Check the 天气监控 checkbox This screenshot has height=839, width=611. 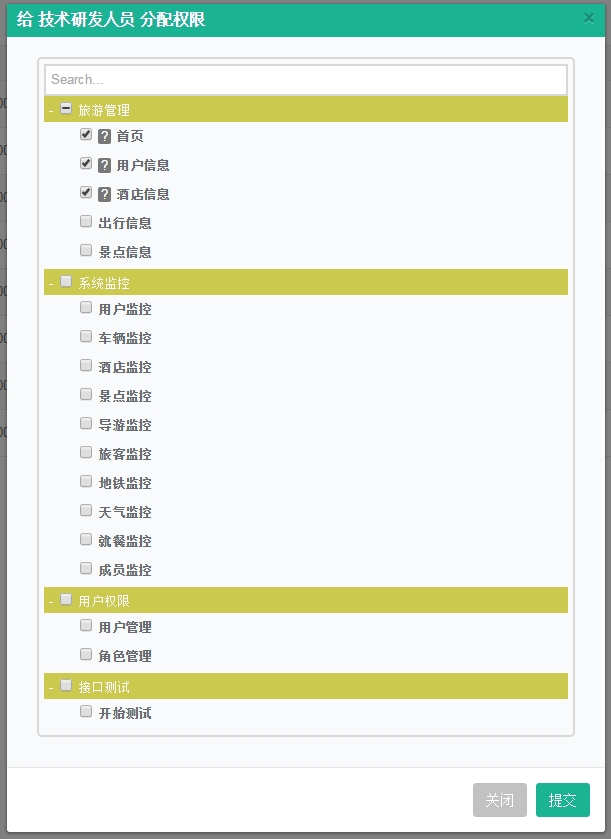click(86, 510)
